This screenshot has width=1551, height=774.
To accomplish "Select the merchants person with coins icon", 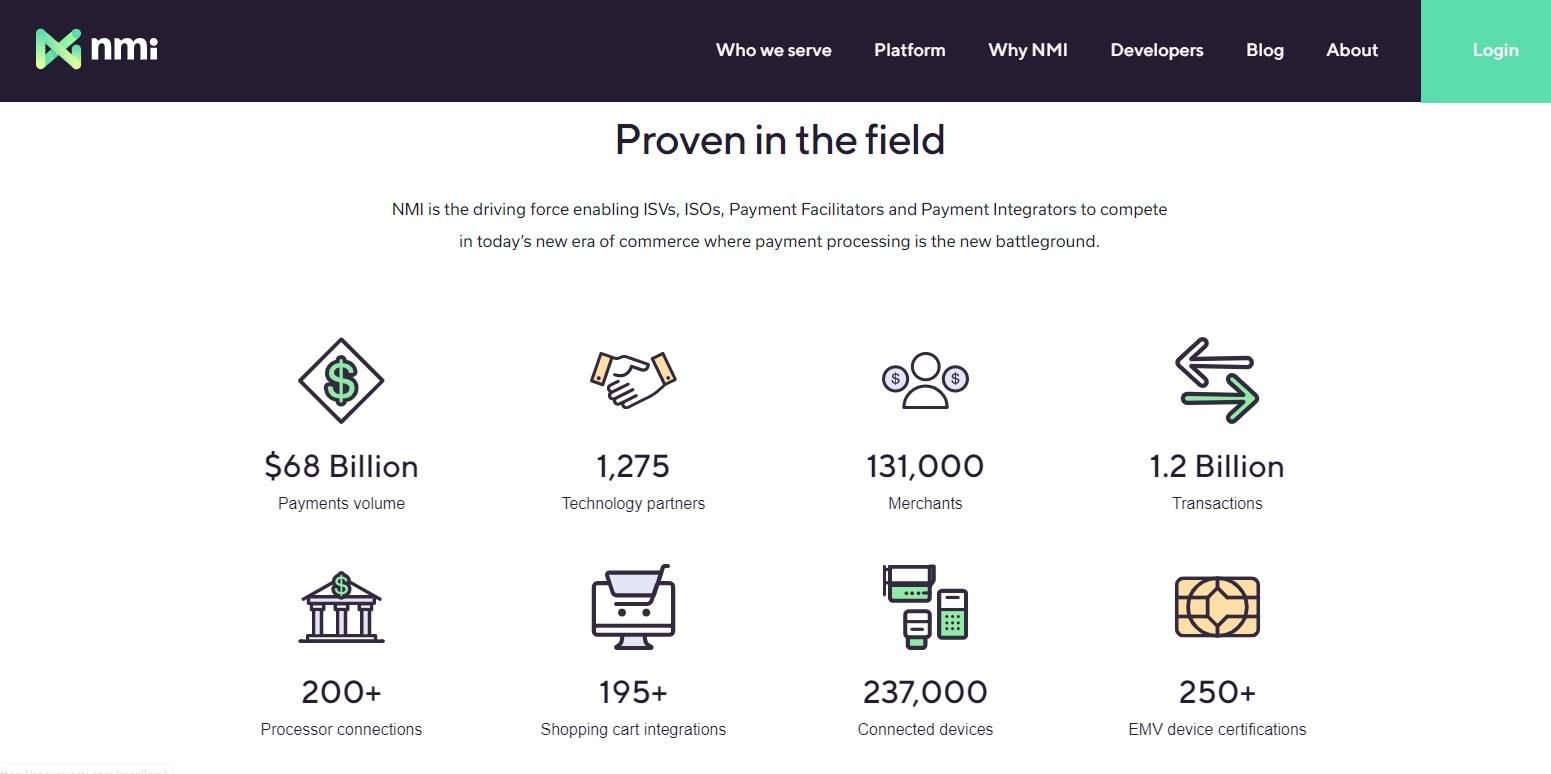I will [925, 380].
